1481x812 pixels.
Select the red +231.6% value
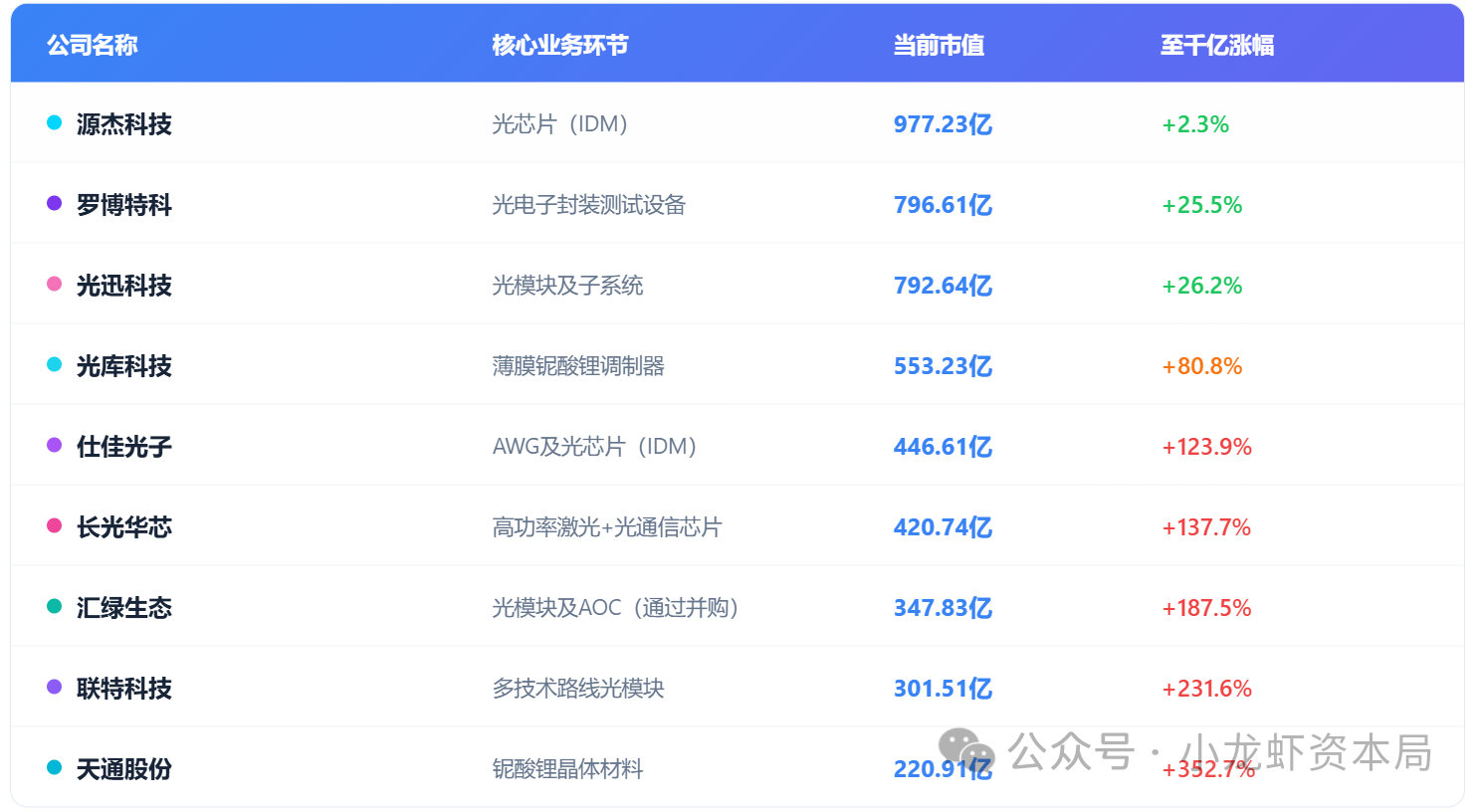click(x=1207, y=689)
